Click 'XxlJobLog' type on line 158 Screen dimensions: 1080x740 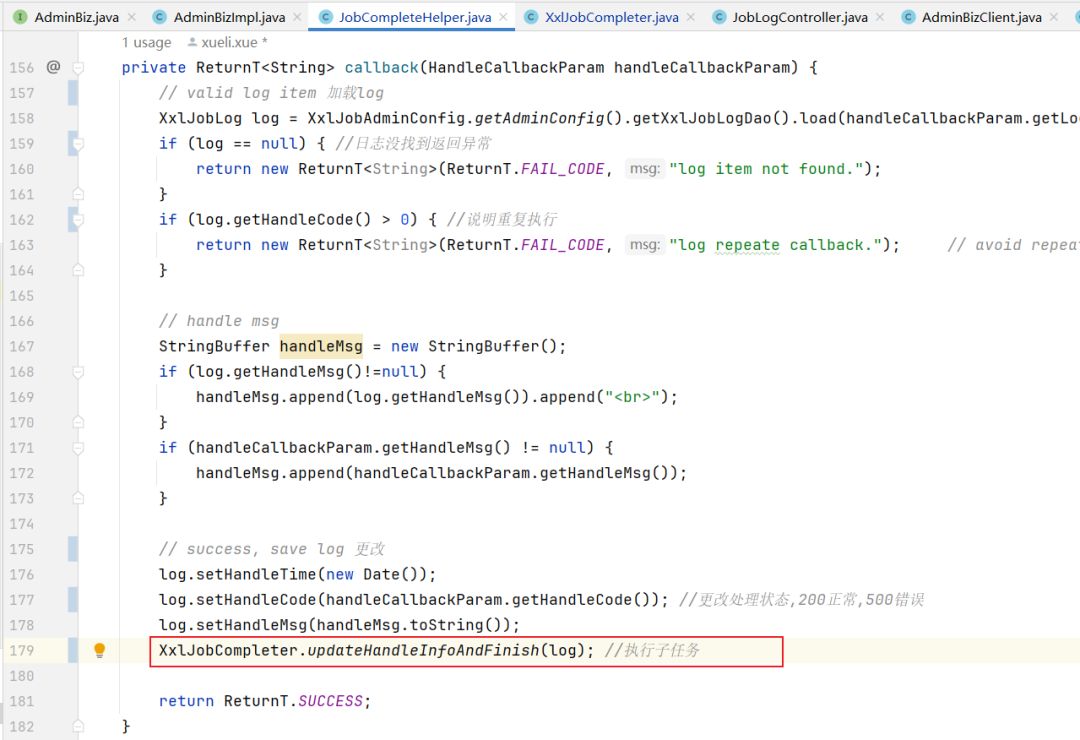point(200,119)
